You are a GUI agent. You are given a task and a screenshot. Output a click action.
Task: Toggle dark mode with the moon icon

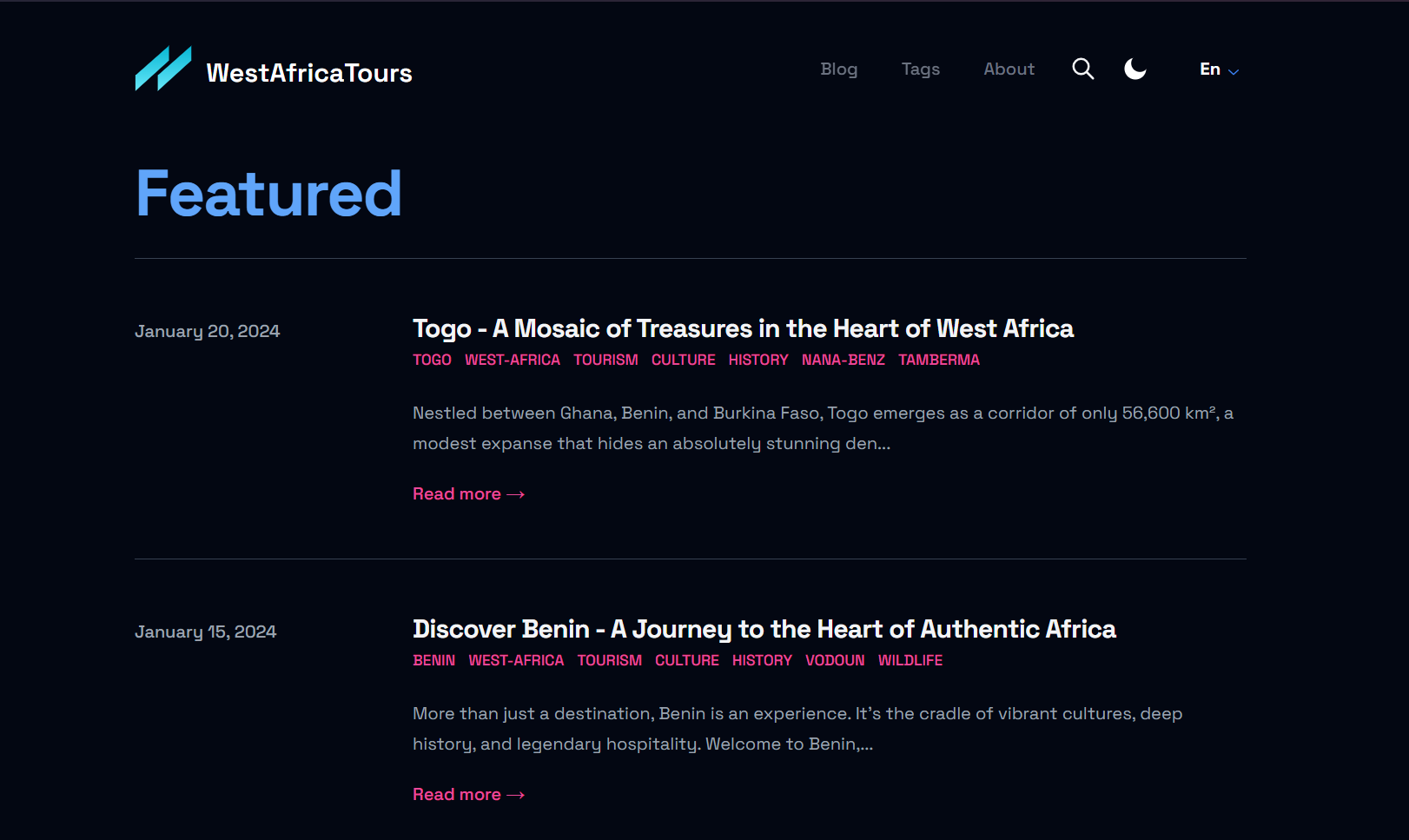pyautogui.click(x=1134, y=69)
